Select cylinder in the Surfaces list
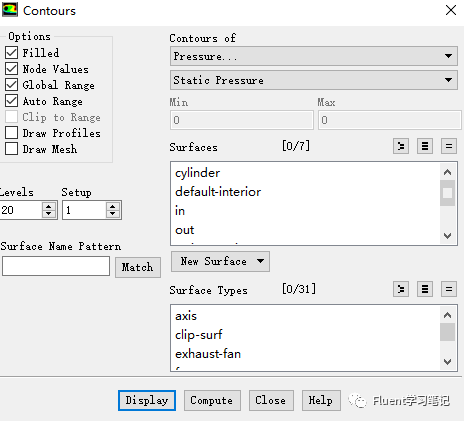This screenshot has height=421, width=464. [197, 173]
